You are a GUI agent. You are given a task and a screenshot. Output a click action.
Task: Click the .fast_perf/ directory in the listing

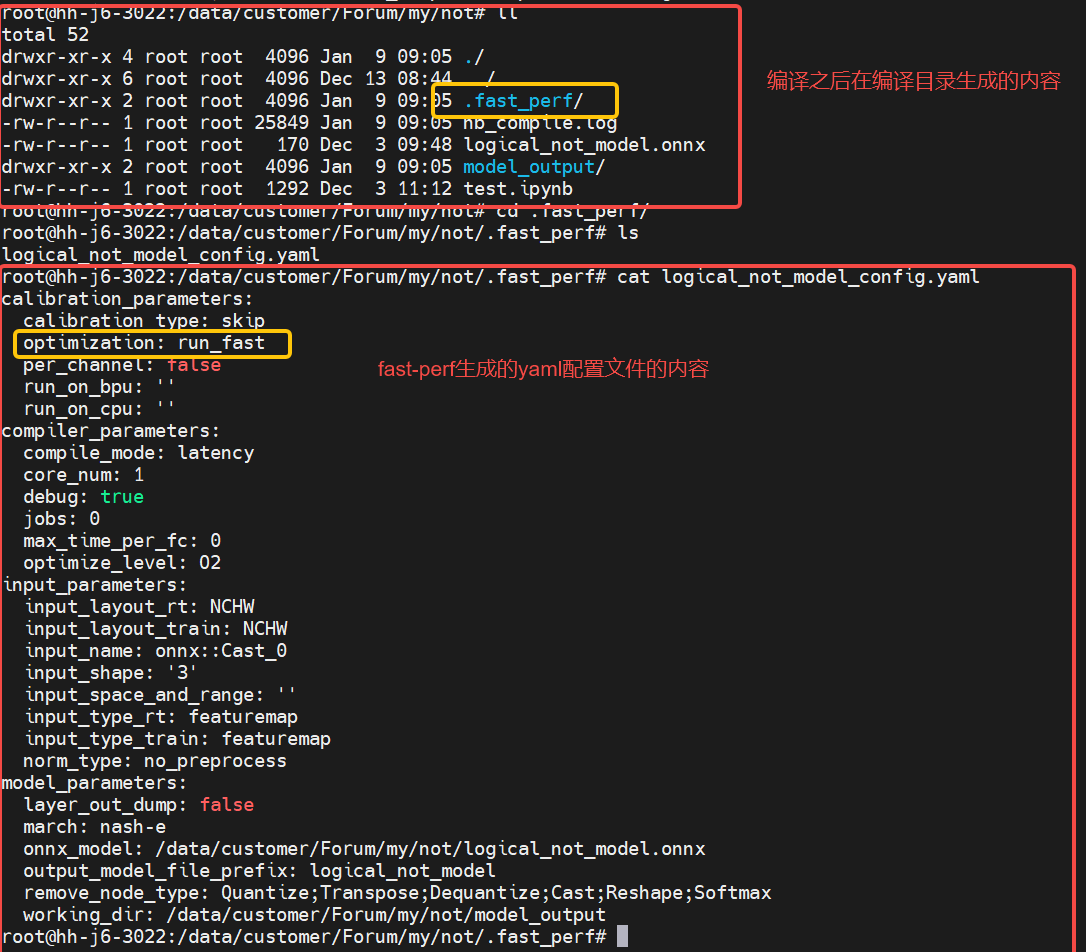523,101
